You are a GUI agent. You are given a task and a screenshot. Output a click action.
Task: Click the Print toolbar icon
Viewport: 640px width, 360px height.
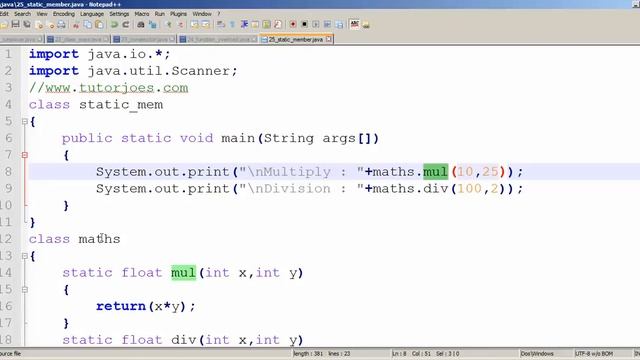61,24
